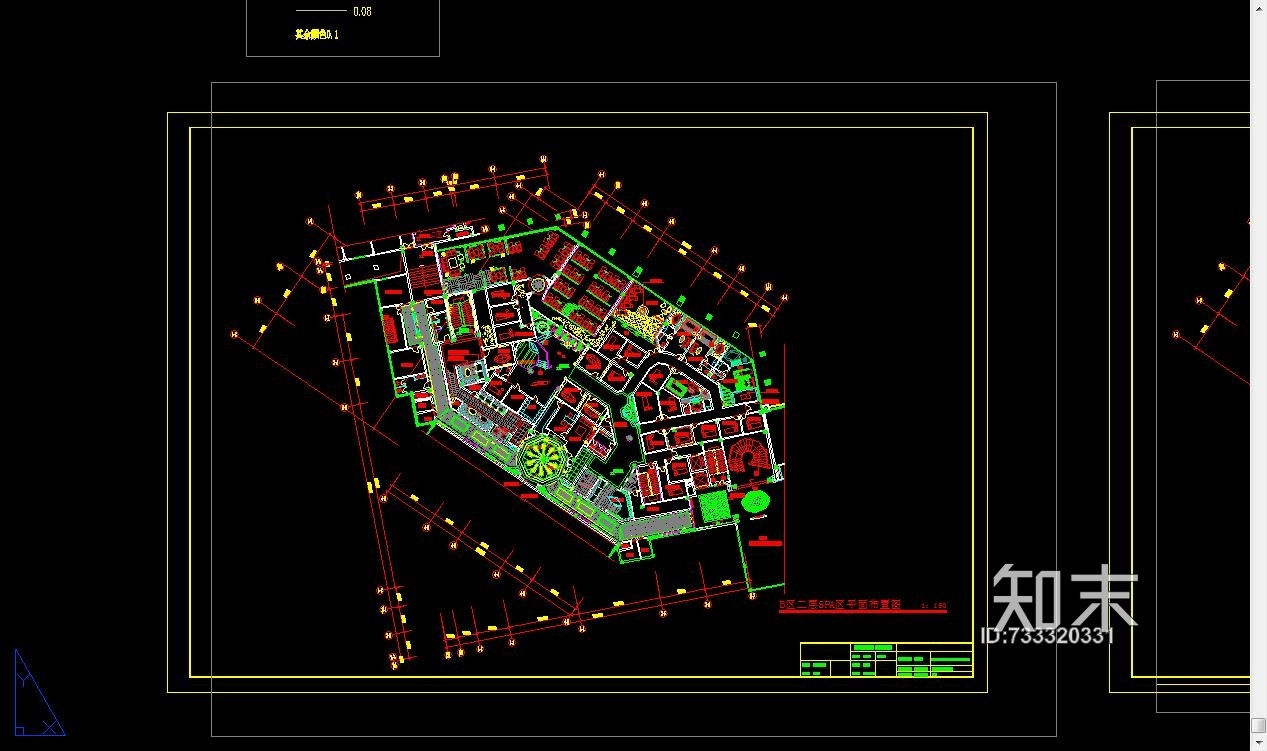Click the vertical scrollbar down arrow
Image resolution: width=1267 pixels, height=751 pixels.
1258,742
